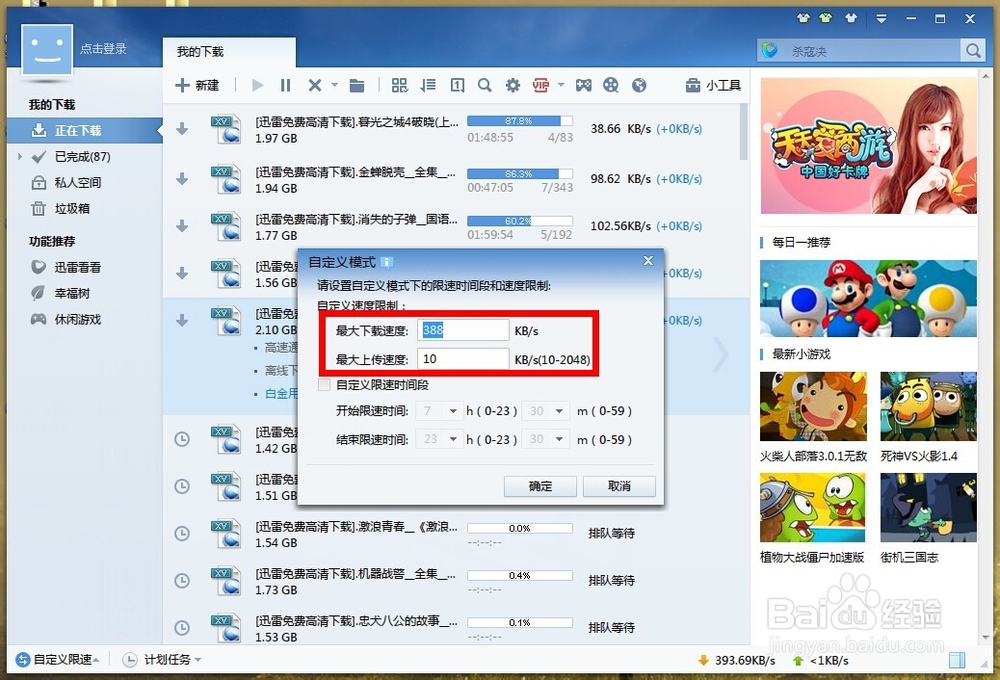Click the dialog info icon beside 自定义模式

pos(386,262)
